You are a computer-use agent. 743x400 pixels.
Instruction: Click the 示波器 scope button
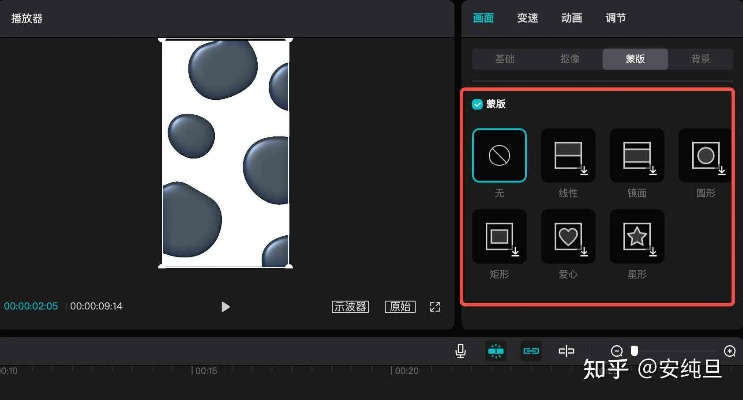350,307
